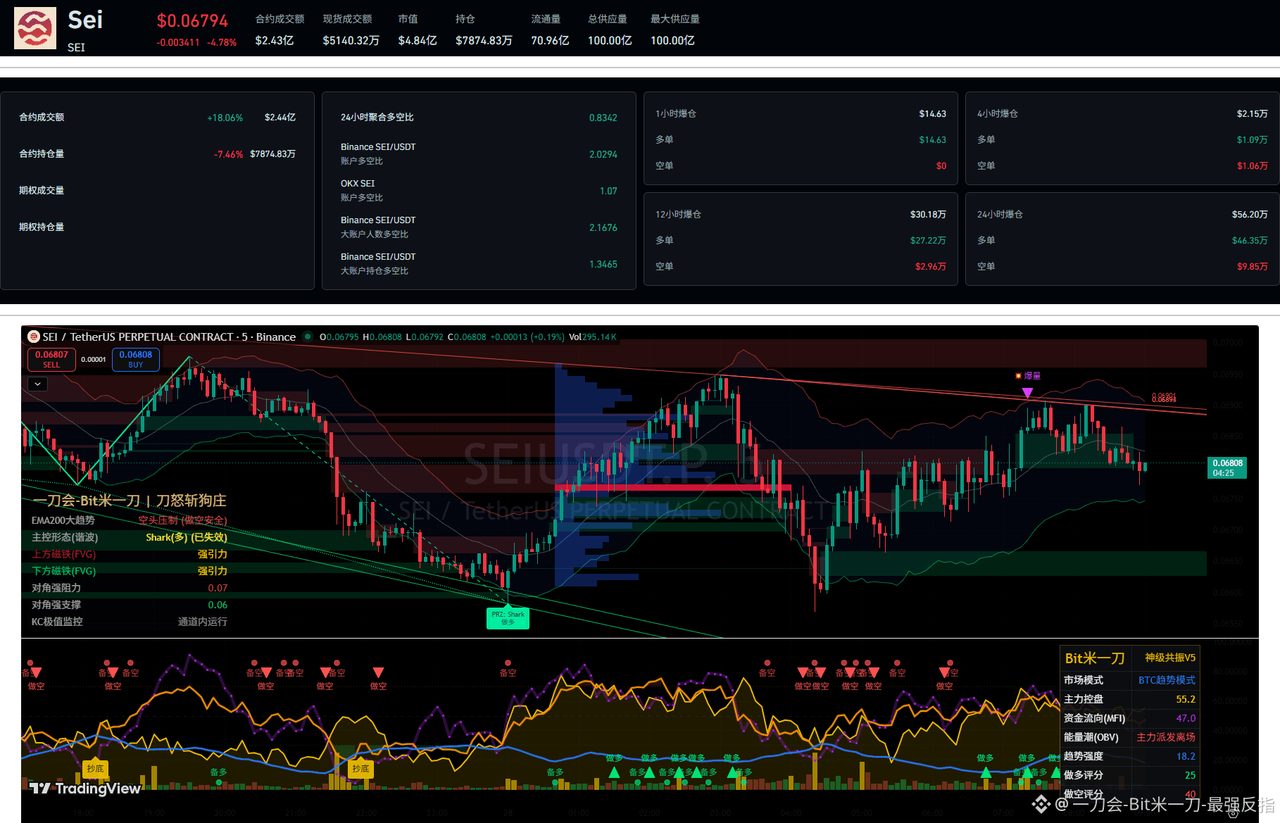The image size is (1280, 823).
Task: Click the 1-hour 空单 value $0
Action: point(941,165)
